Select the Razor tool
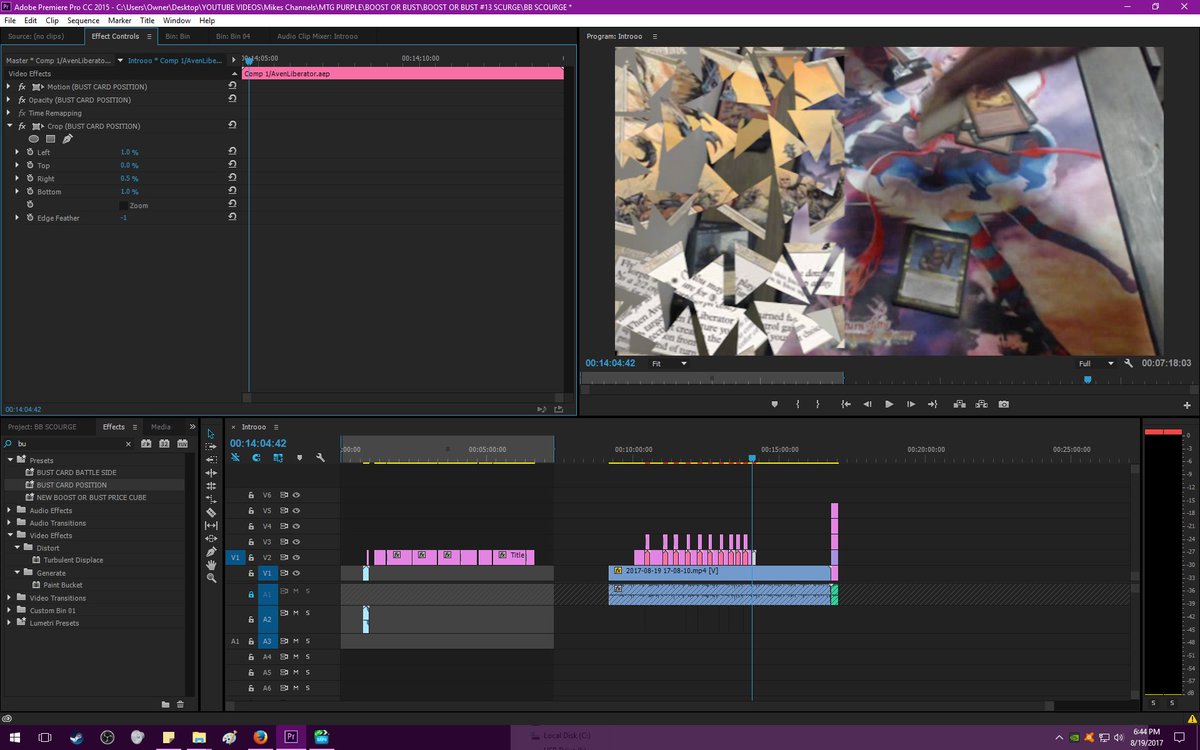Image resolution: width=1200 pixels, height=750 pixels. 211,512
